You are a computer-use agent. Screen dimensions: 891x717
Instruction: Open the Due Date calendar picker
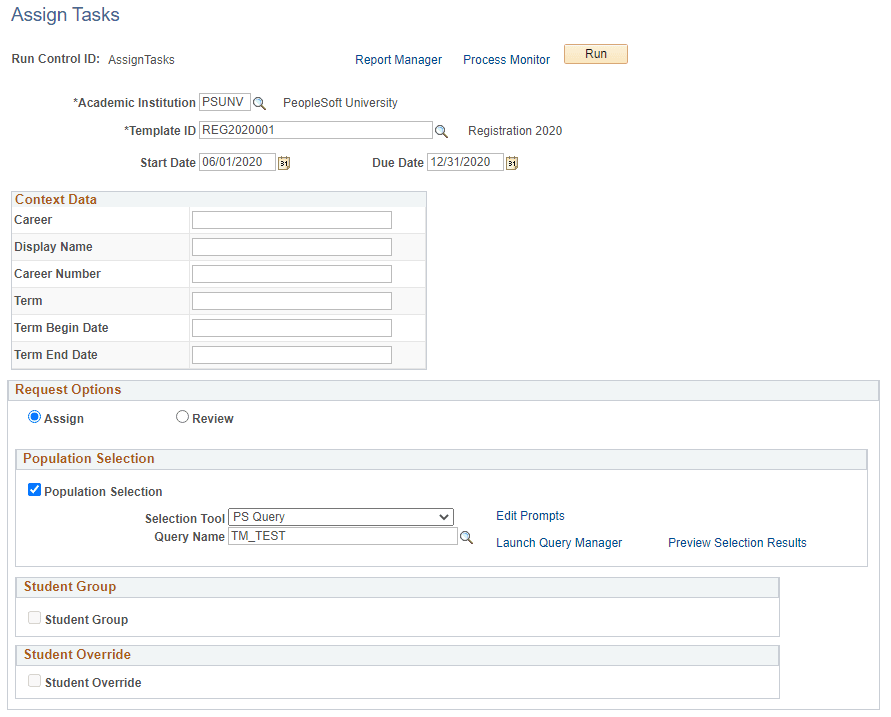click(x=511, y=162)
